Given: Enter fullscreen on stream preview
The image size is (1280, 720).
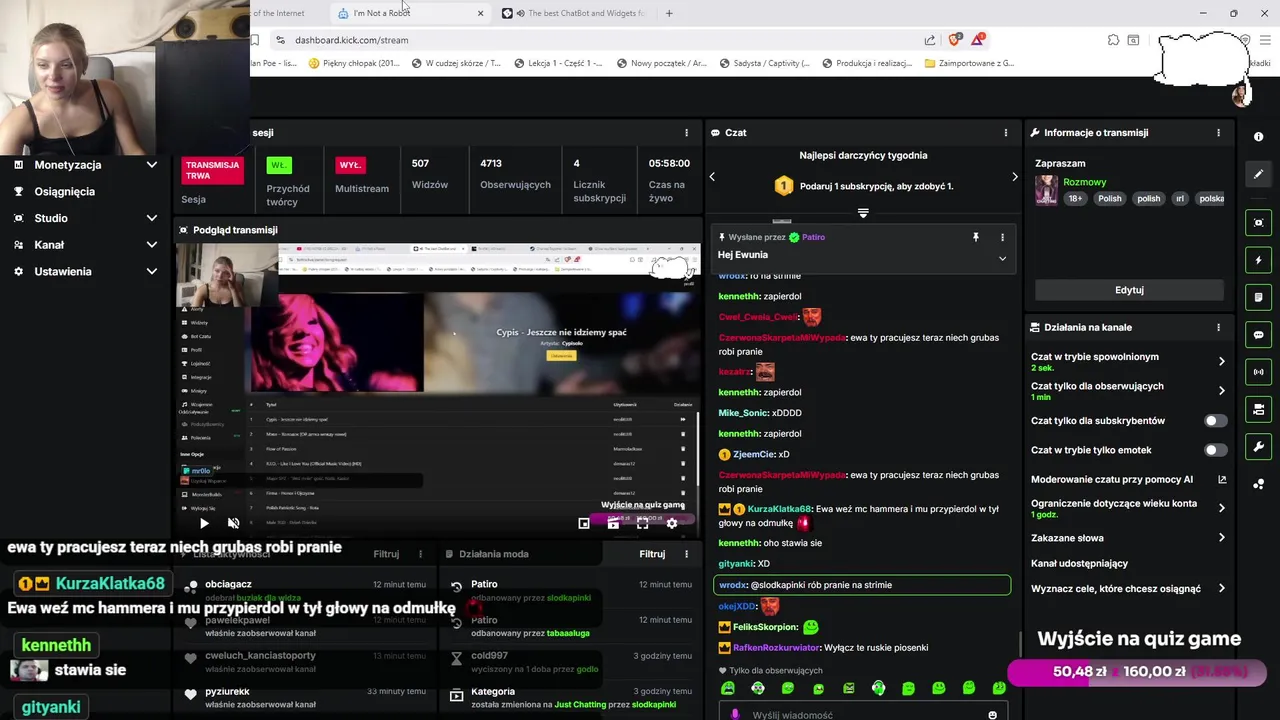Looking at the screenshot, I should (643, 523).
